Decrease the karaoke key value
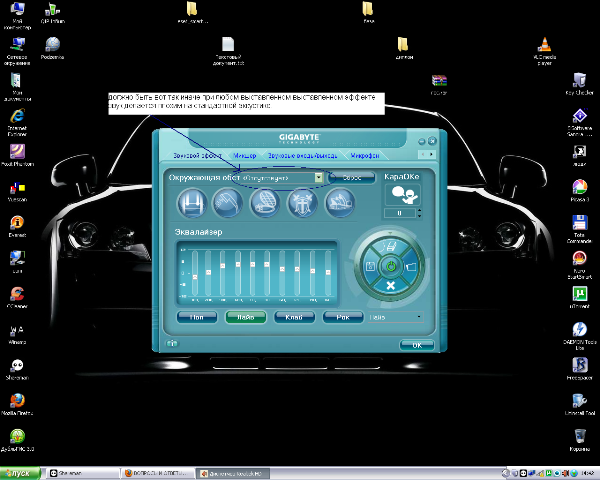This screenshot has width=600, height=480. [419, 216]
